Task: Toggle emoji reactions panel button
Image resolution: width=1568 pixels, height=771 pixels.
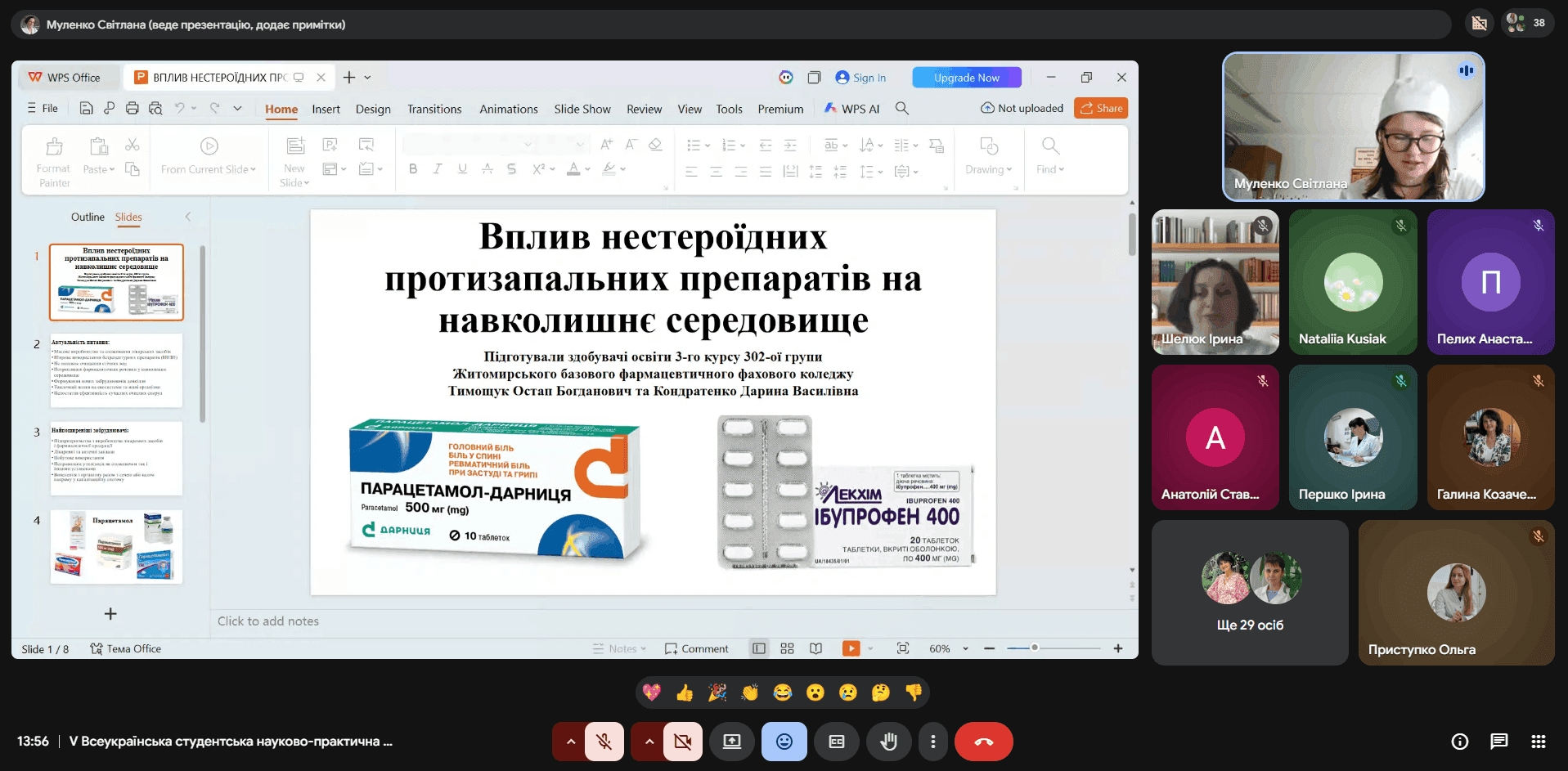Action: coord(784,742)
